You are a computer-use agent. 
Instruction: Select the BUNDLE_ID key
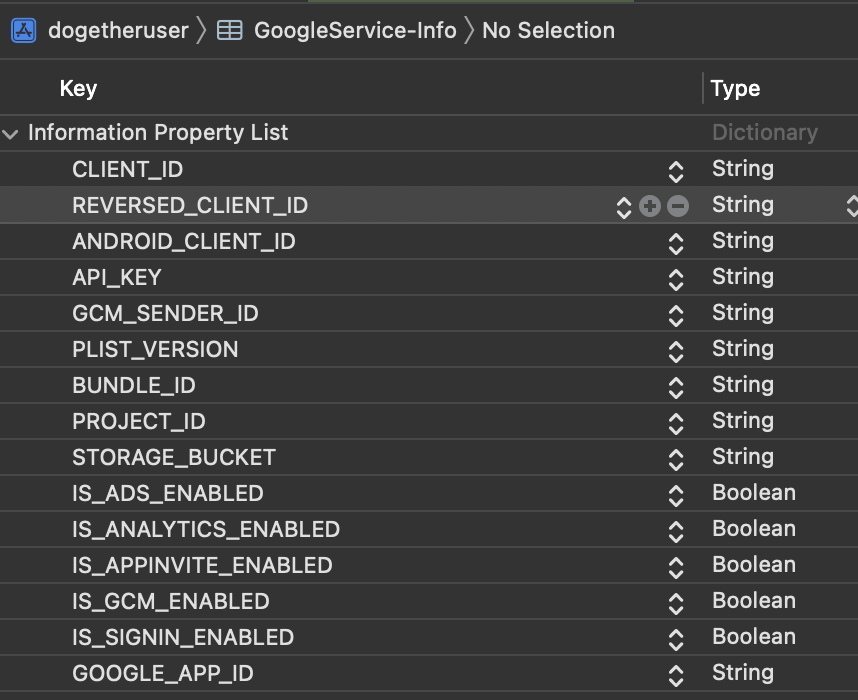(x=134, y=386)
